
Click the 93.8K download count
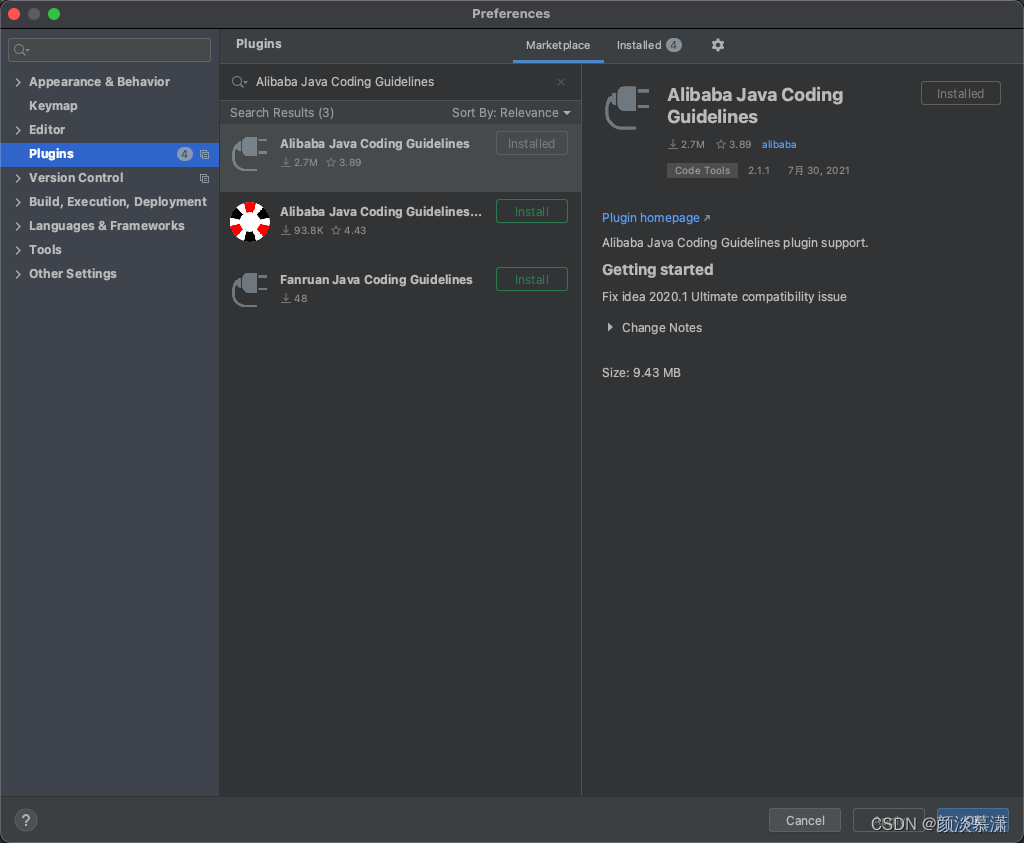click(x=302, y=230)
